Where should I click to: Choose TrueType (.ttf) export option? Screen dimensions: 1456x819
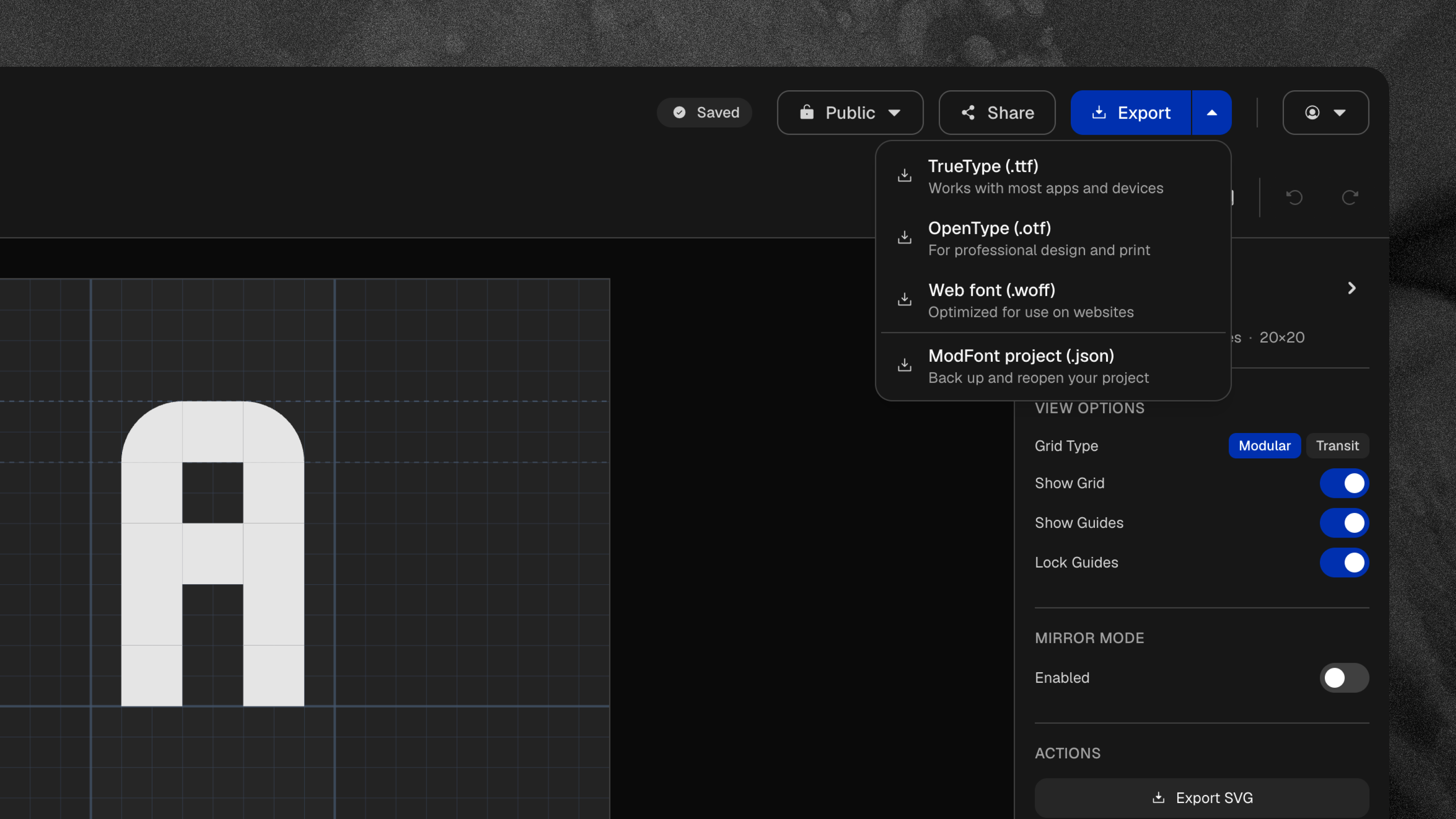coord(1053,177)
